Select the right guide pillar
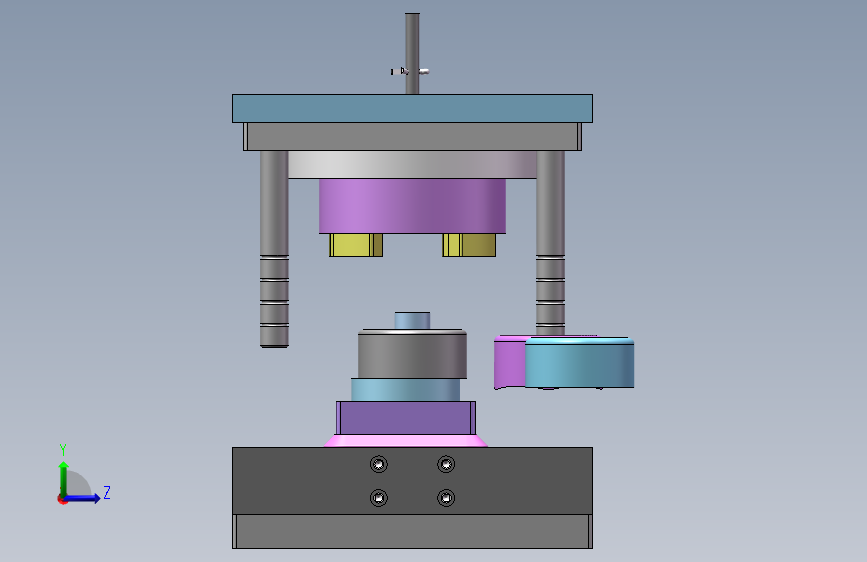Image resolution: width=867 pixels, height=562 pixels. tap(550, 243)
